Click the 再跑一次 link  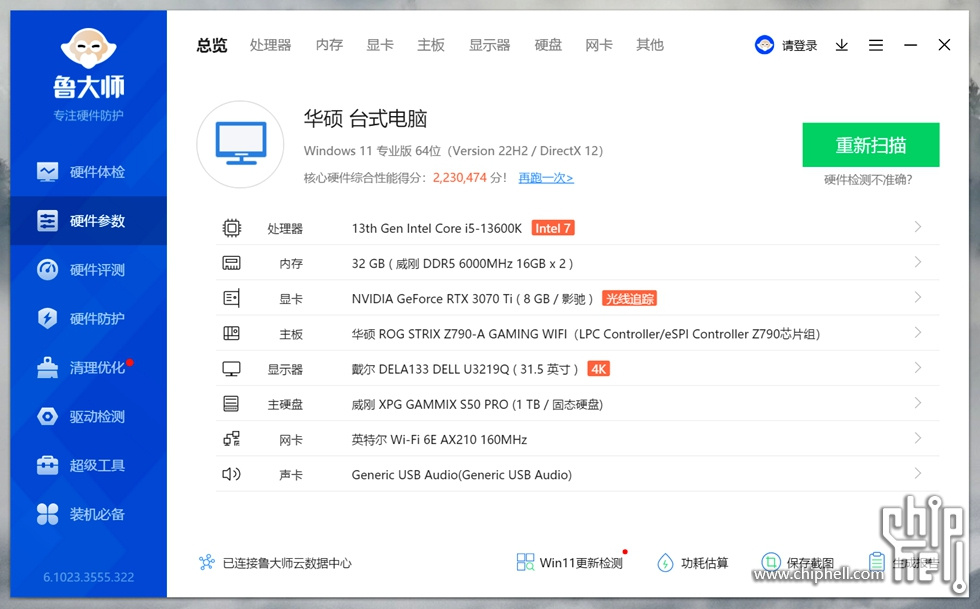[546, 178]
